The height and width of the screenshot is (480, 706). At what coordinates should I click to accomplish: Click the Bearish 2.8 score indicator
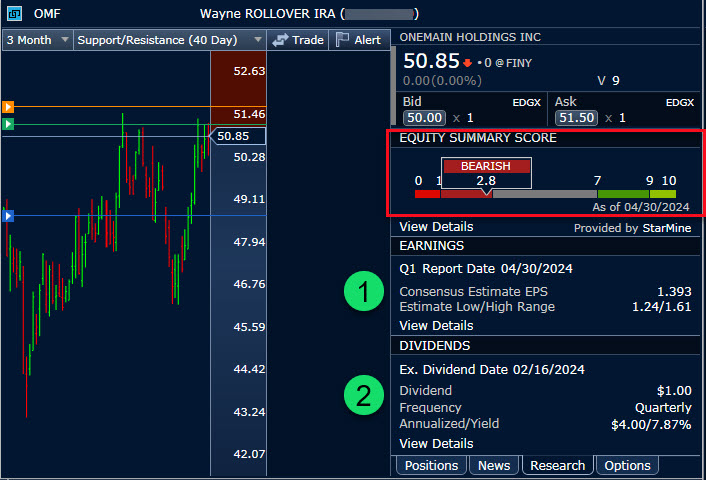(486, 173)
